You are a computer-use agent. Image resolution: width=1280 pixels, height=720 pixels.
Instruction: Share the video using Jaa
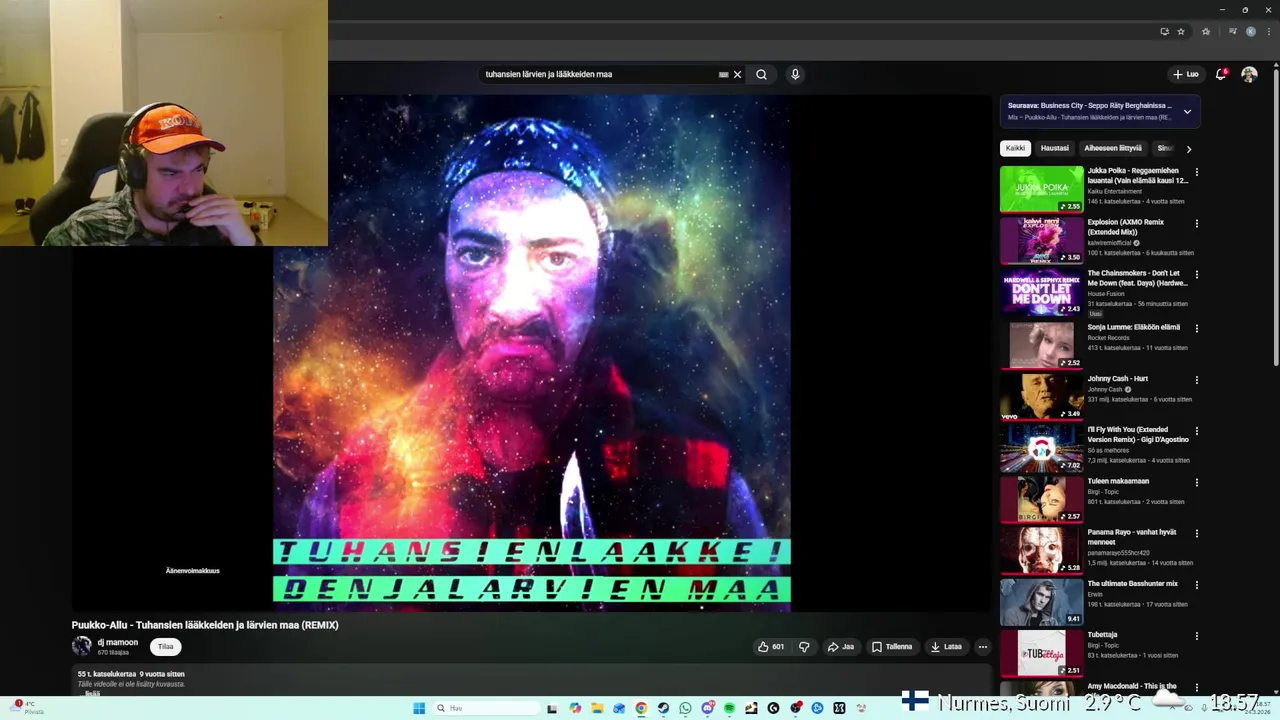coord(841,647)
